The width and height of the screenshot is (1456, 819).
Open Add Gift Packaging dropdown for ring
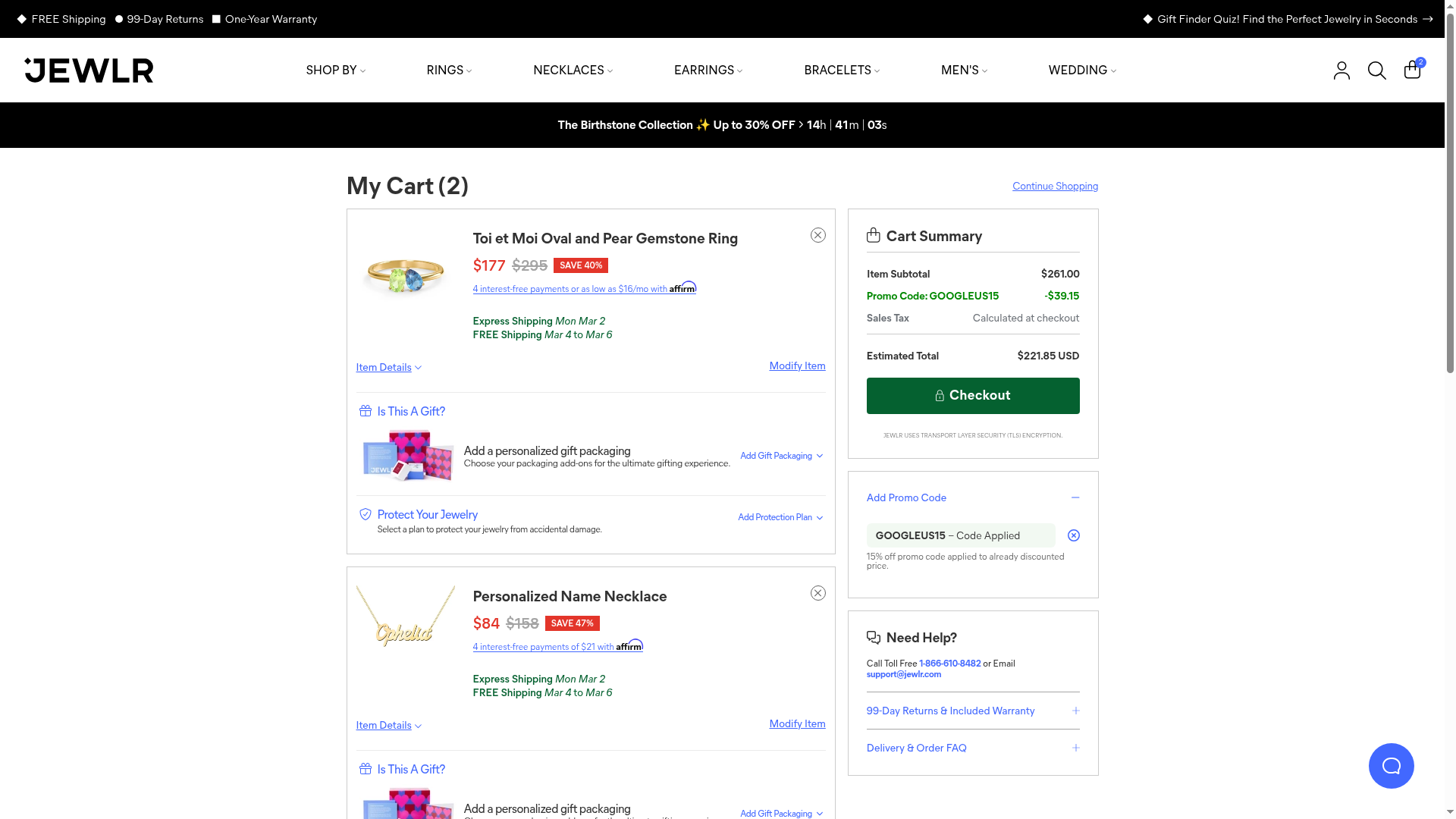781,456
